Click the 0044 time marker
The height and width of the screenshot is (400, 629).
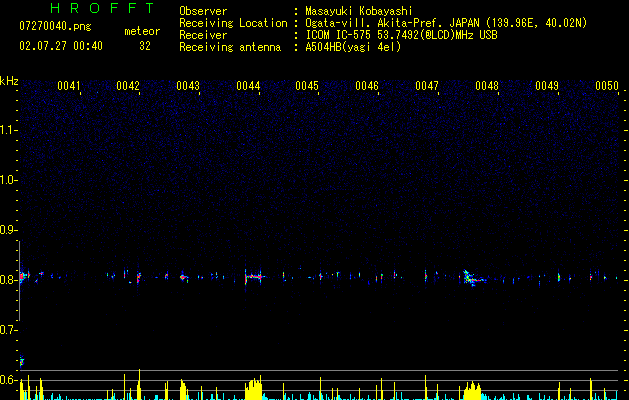point(248,86)
